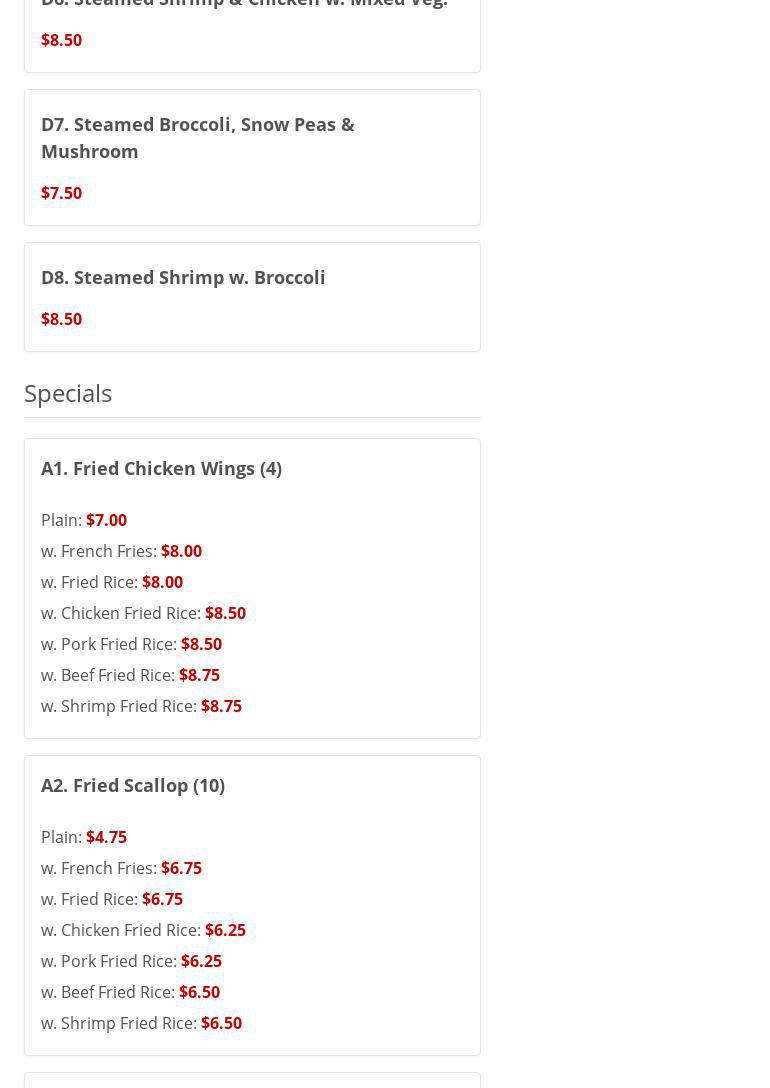Click the $7.50 price under D7

[61, 193]
